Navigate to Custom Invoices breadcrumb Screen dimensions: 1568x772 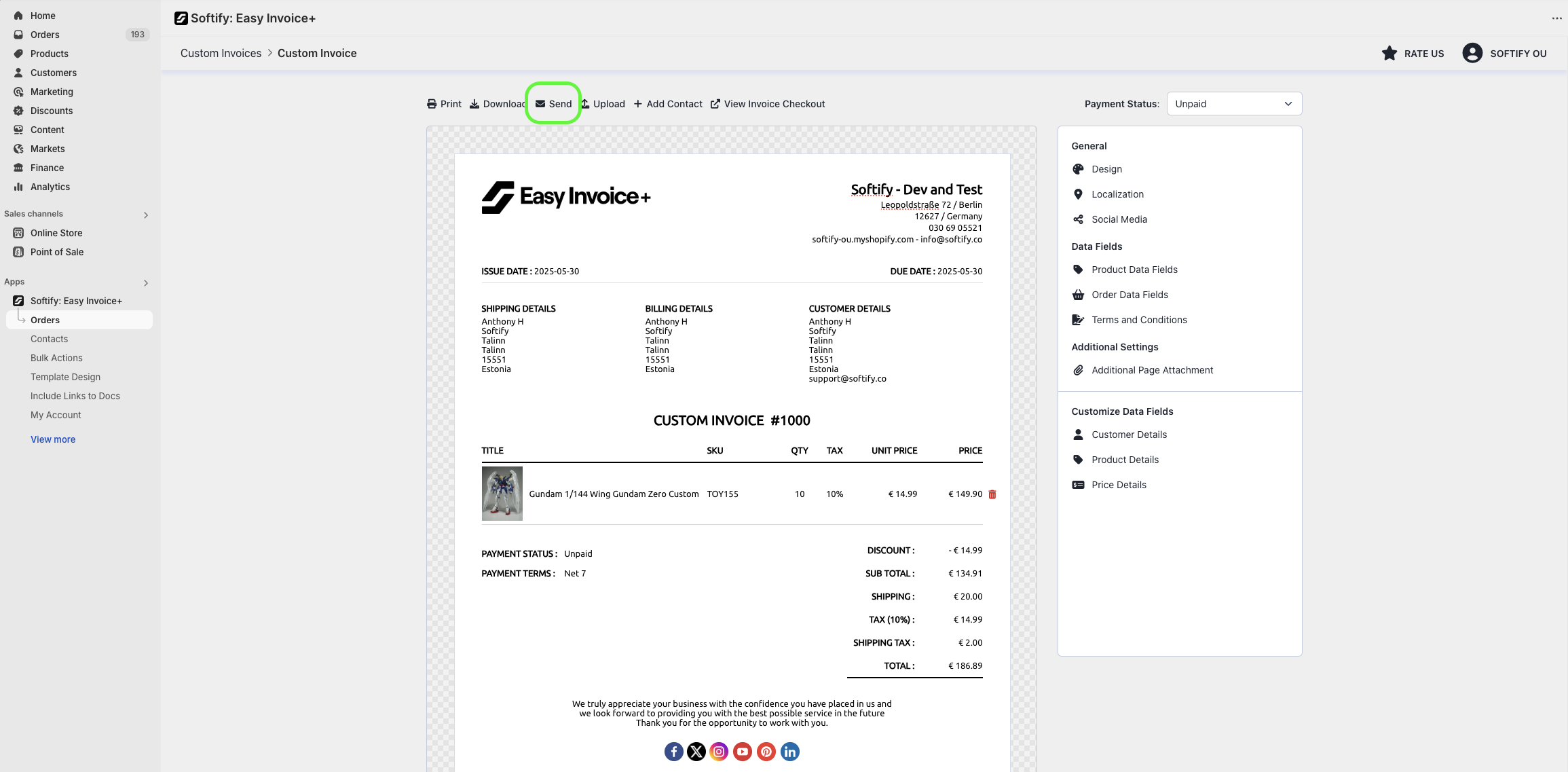point(221,54)
